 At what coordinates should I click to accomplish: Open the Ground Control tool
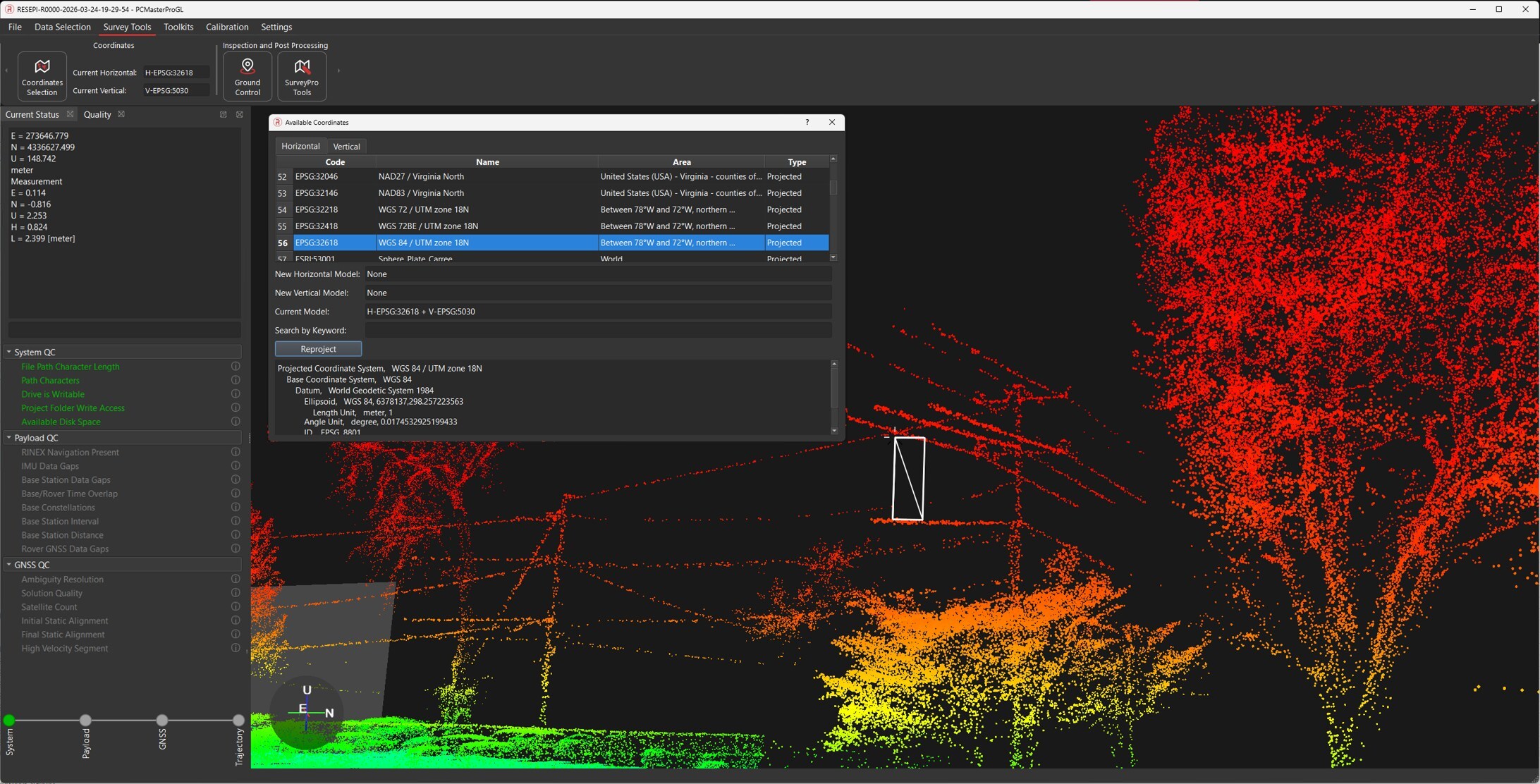(248, 76)
